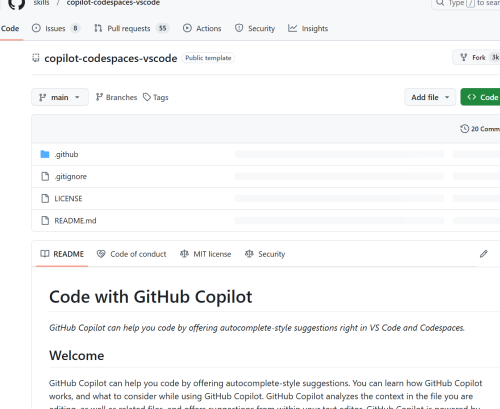Screen dimensions: 500x409
Task: Open the copilot-codespaces-vscode breadcrumb link
Action: 113,3
